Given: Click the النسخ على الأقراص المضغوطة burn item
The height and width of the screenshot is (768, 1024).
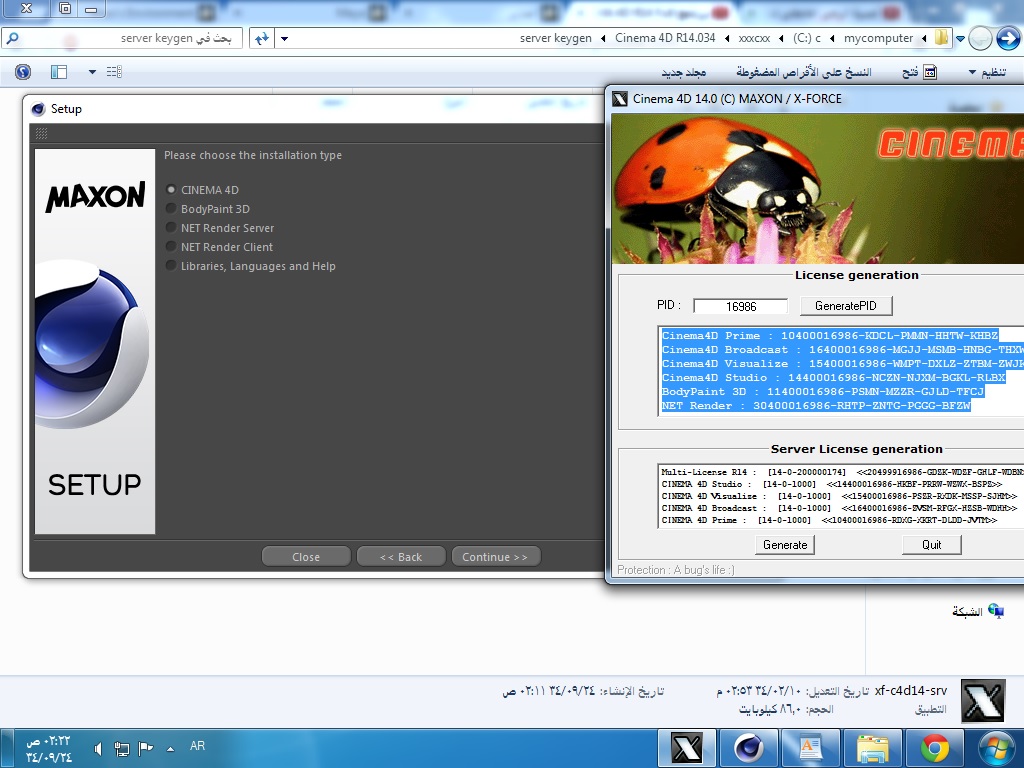Looking at the screenshot, I should (x=804, y=72).
